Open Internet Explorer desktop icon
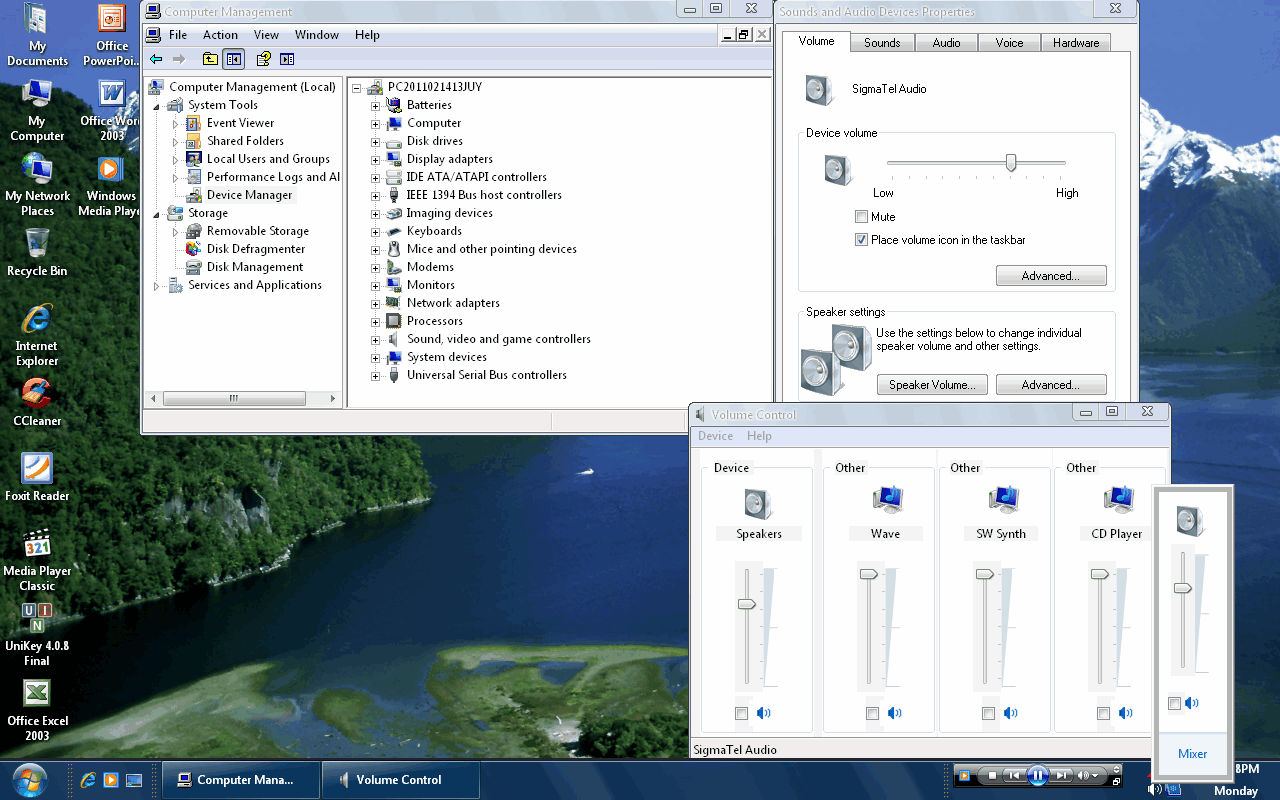Viewport: 1280px width, 800px height. click(37, 335)
